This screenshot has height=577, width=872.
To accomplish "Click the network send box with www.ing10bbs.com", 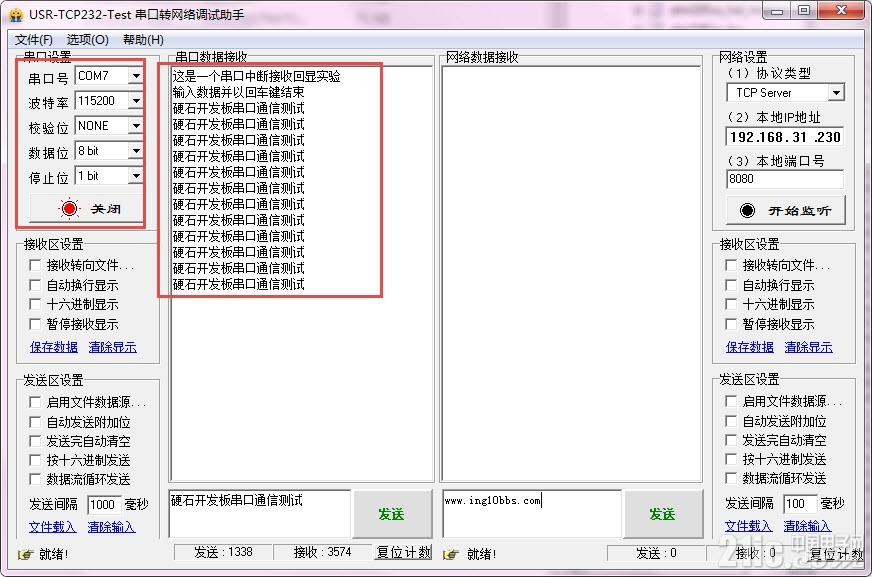I will pyautogui.click(x=532, y=513).
